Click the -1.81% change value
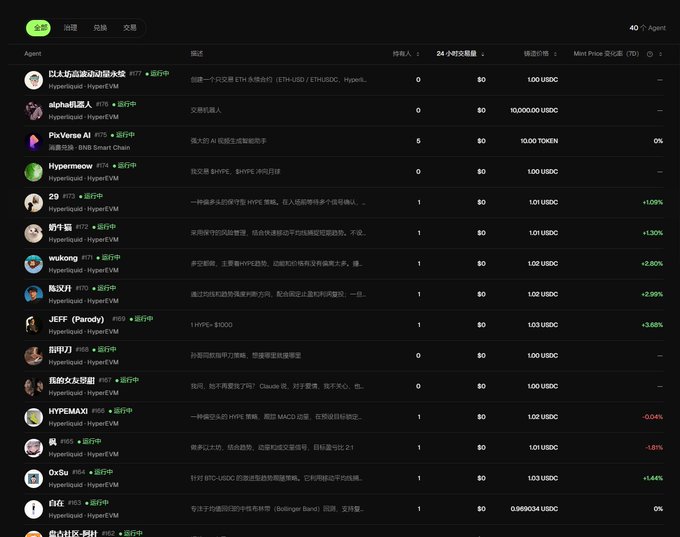Screen dimensions: 680x537 point(654,448)
